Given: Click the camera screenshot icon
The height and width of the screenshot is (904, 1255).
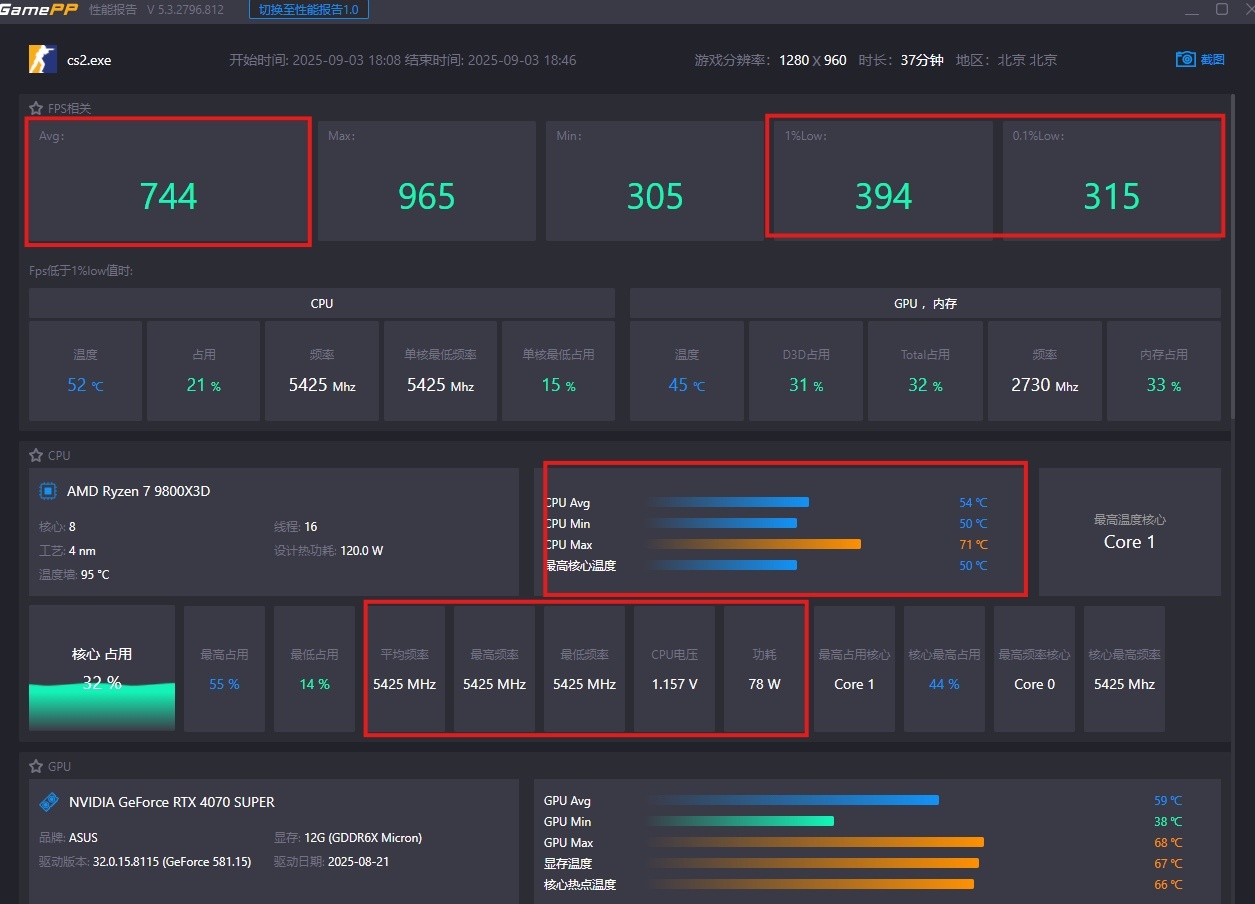Looking at the screenshot, I should pos(1185,59).
